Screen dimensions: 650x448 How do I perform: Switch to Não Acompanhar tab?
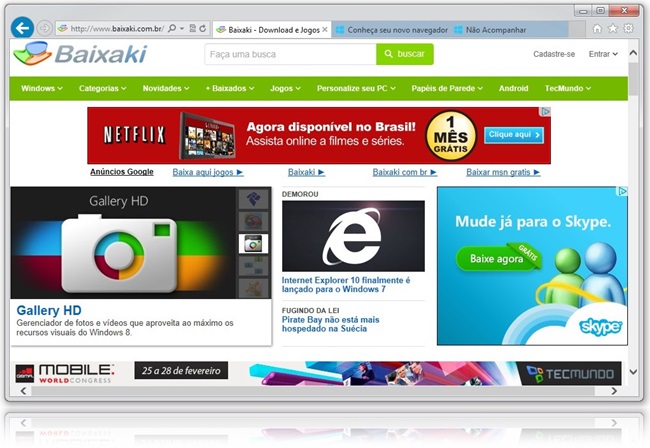[x=510, y=30]
